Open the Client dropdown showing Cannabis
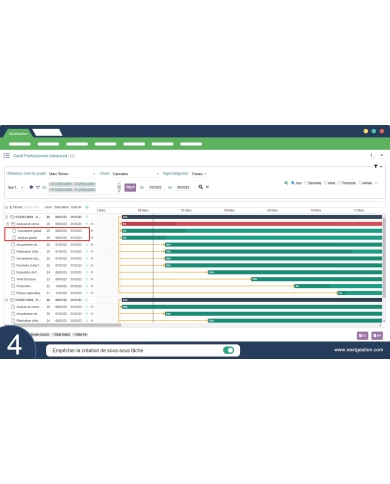 [135, 174]
